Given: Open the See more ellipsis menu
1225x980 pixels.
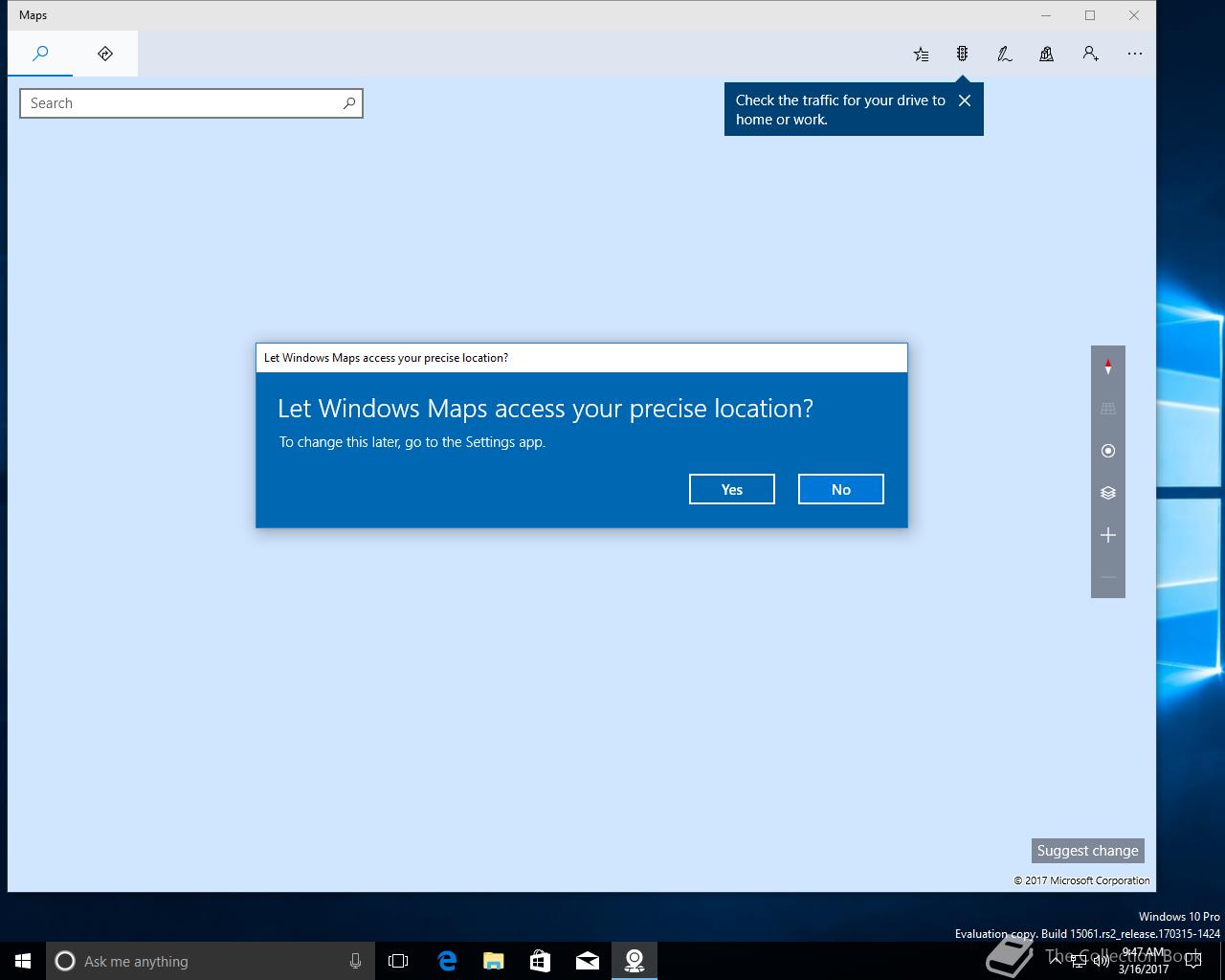Looking at the screenshot, I should [x=1135, y=54].
